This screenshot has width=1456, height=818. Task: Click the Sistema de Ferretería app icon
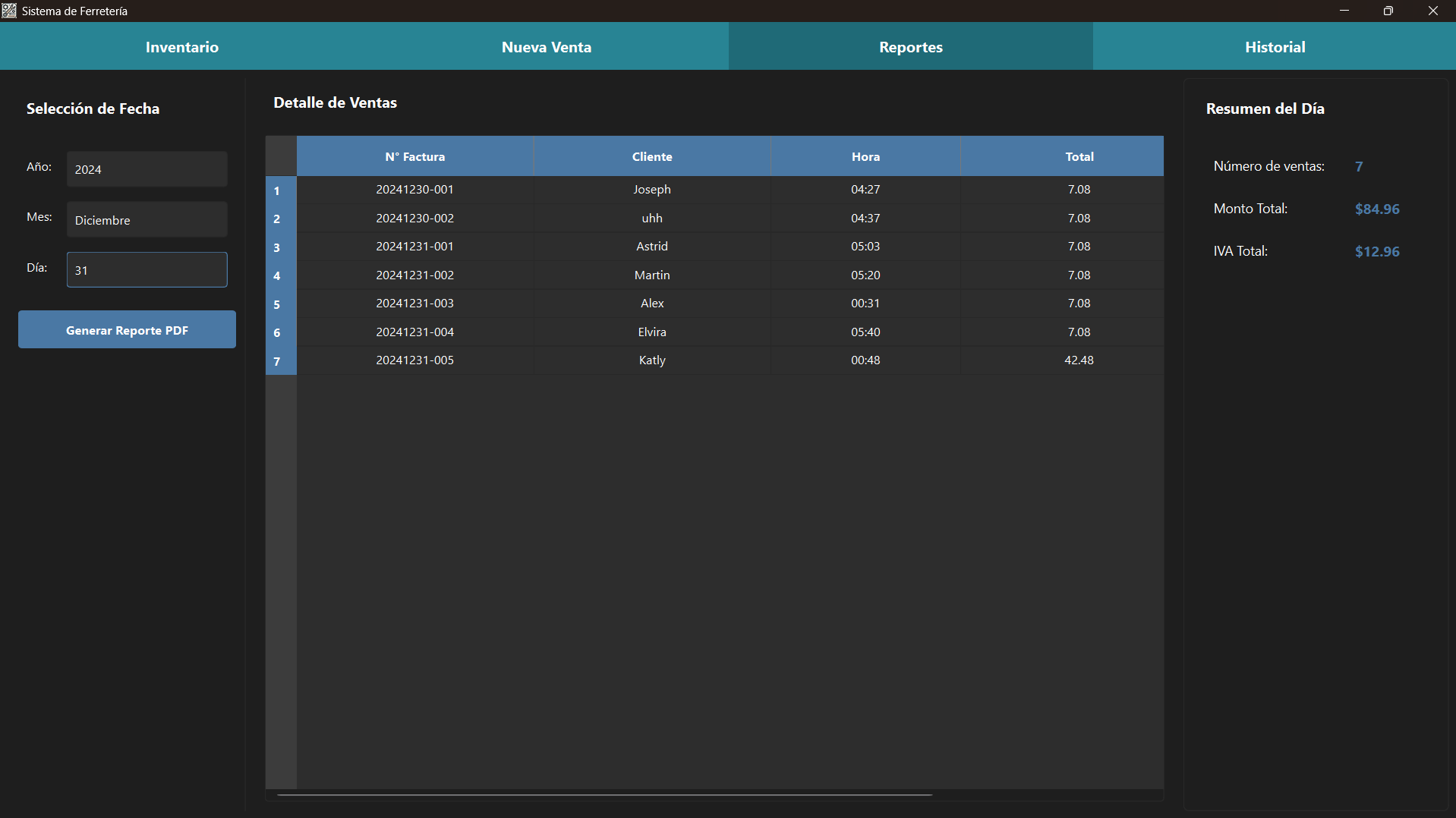pos(9,11)
